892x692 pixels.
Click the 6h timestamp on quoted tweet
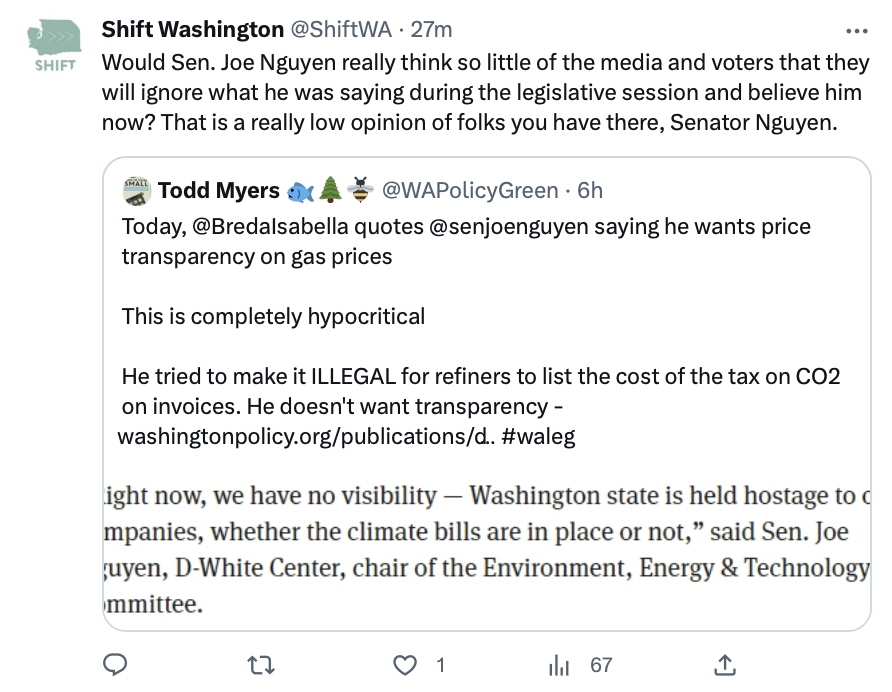point(590,191)
